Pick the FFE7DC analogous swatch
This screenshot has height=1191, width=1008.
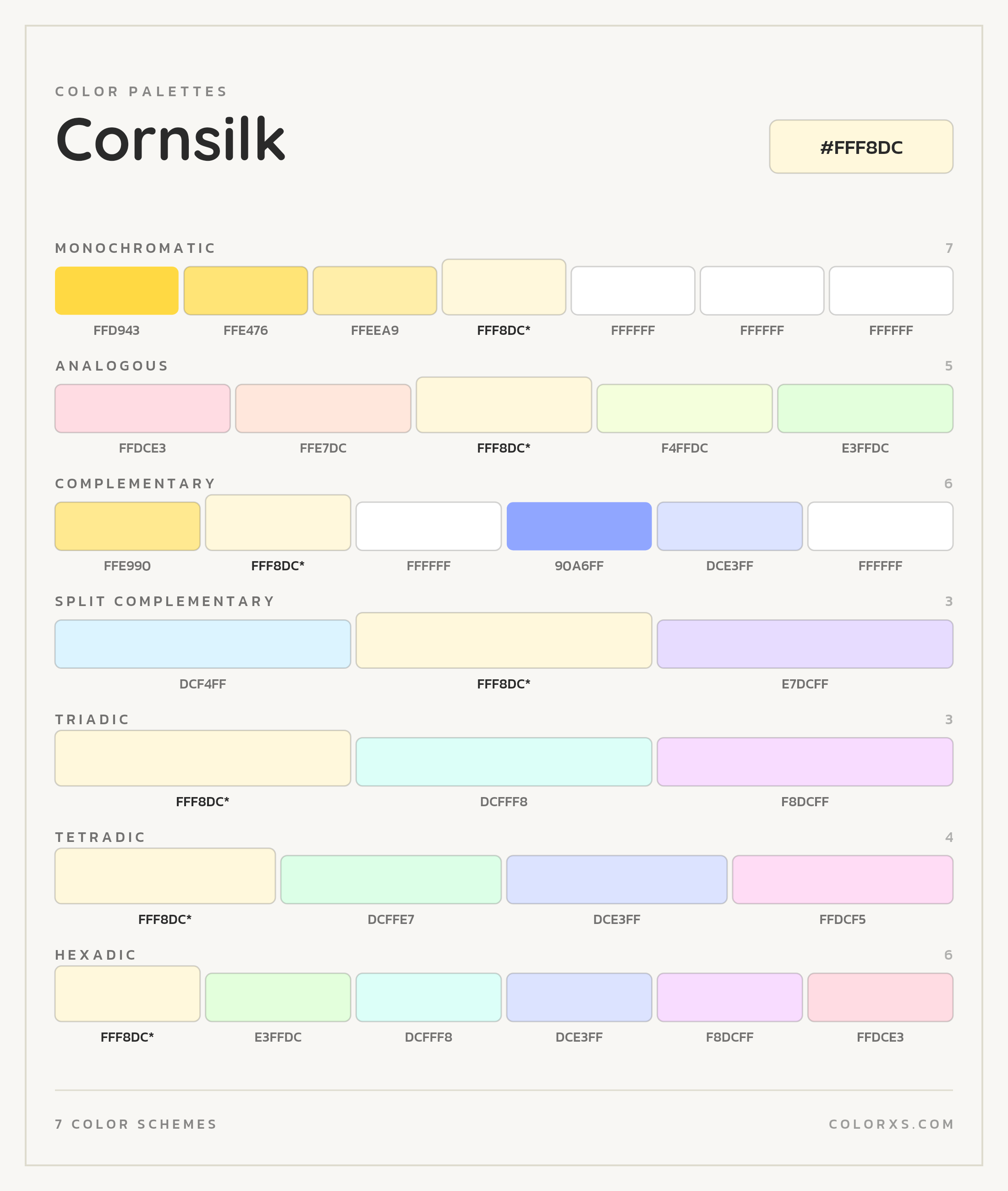coord(323,409)
